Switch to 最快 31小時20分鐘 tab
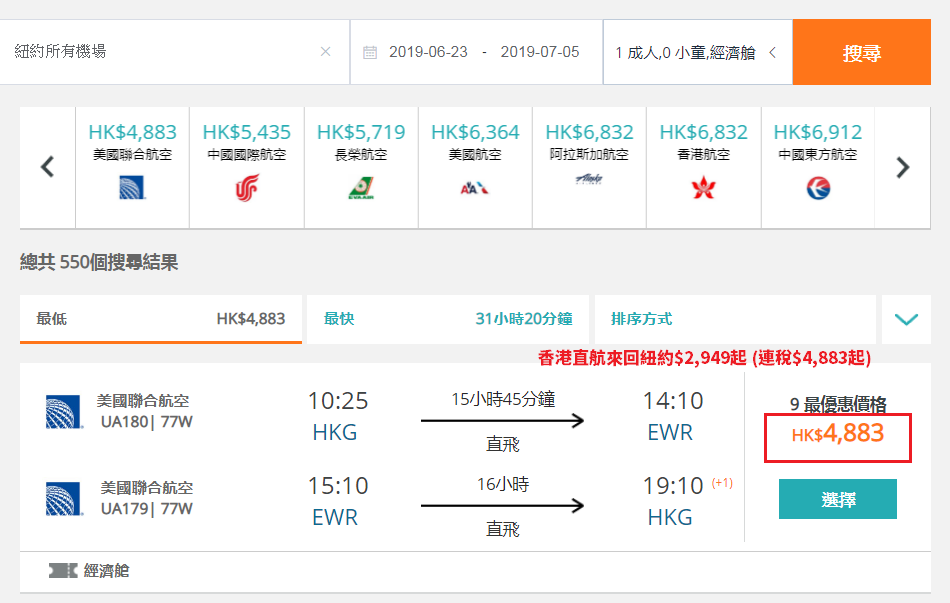The width and height of the screenshot is (950, 603). (x=448, y=319)
